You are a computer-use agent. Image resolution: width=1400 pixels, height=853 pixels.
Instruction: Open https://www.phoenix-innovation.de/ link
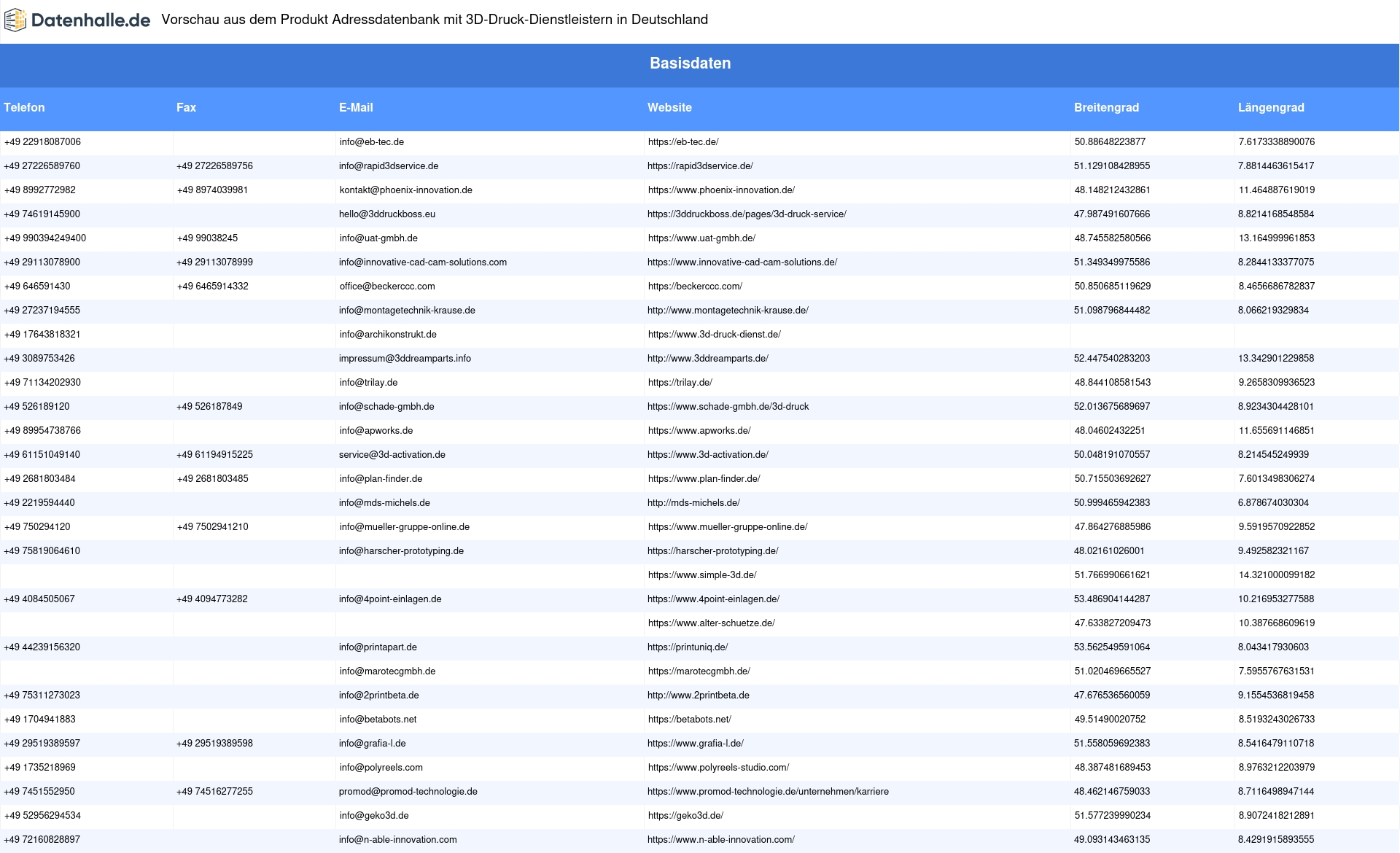(721, 190)
